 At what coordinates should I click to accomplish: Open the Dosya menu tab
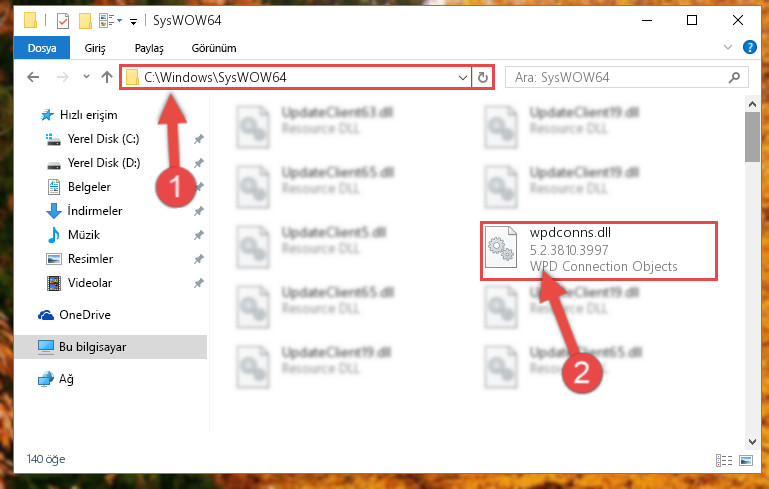(x=42, y=48)
